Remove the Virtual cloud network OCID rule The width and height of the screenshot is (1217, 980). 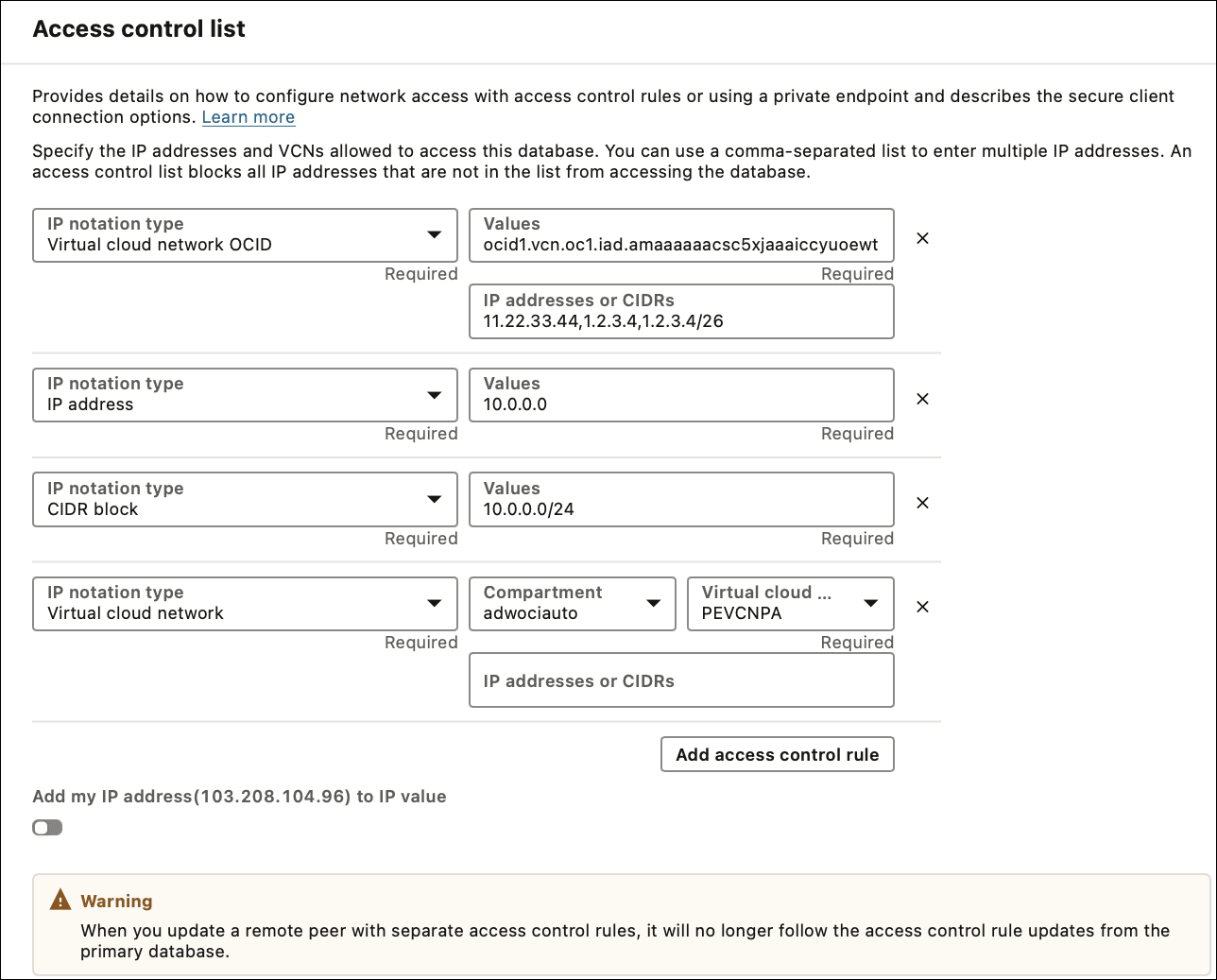click(922, 238)
